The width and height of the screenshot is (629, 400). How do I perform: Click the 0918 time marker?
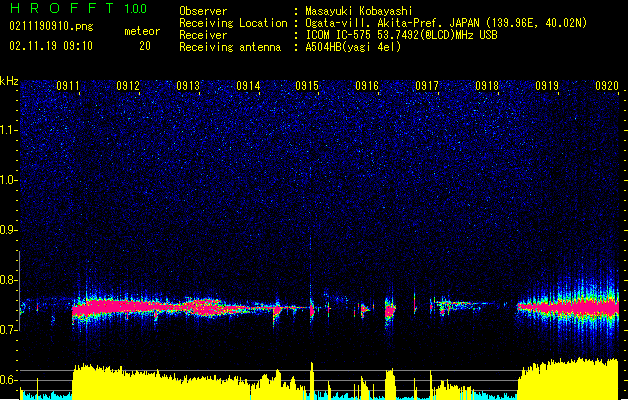point(487,86)
